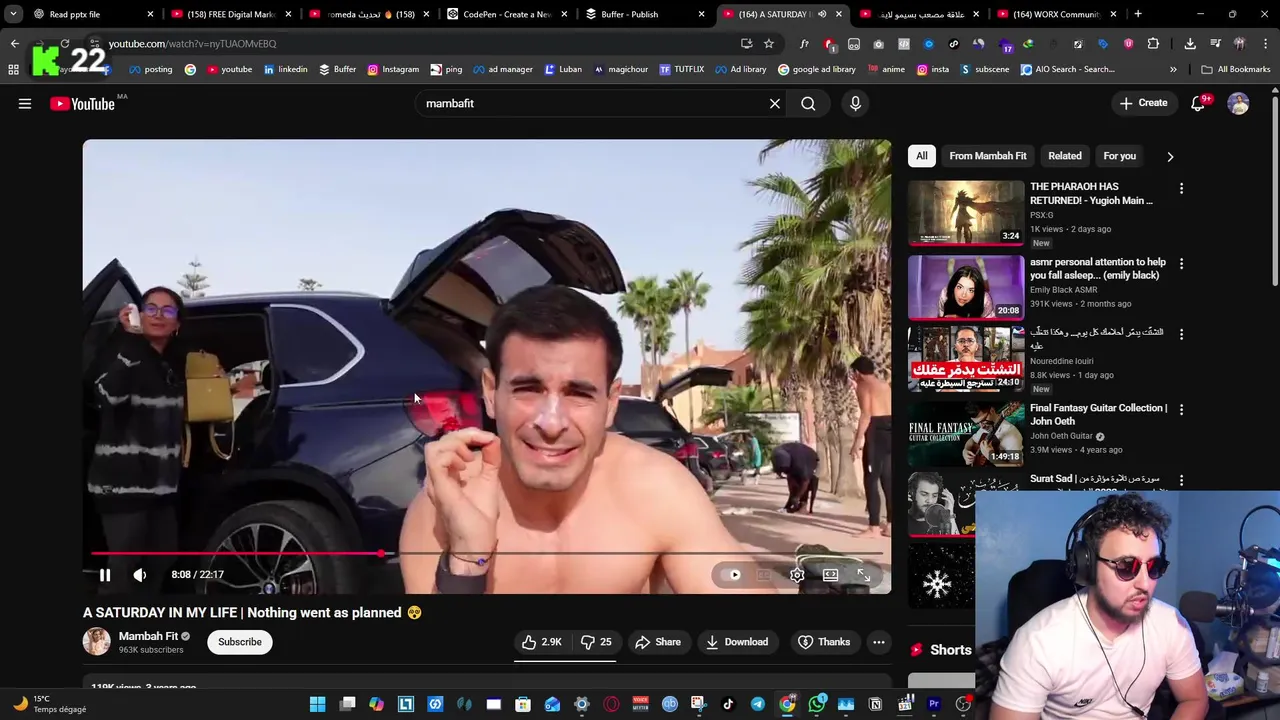The height and width of the screenshot is (720, 1280).
Task: Open Instagram bookmark
Action: [x=393, y=69]
